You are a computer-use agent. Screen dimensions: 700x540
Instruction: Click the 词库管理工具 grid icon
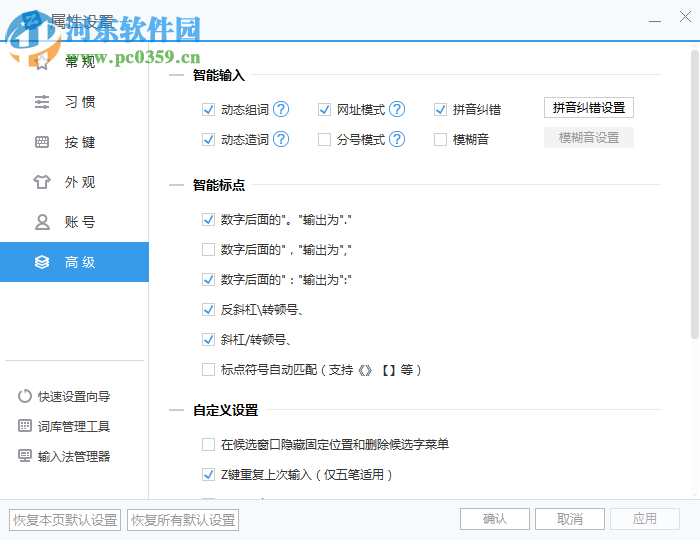point(25,426)
